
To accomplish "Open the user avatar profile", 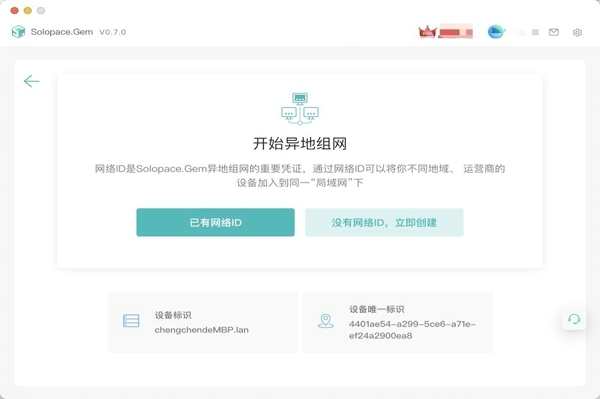I will 496,32.
